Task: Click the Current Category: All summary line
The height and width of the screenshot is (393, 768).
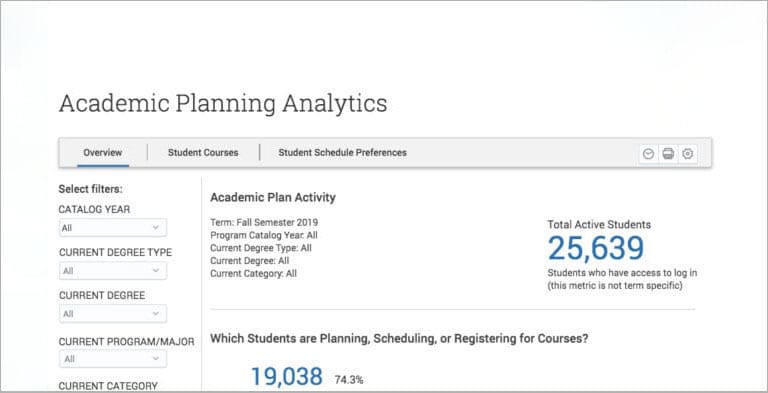Action: tap(253, 273)
